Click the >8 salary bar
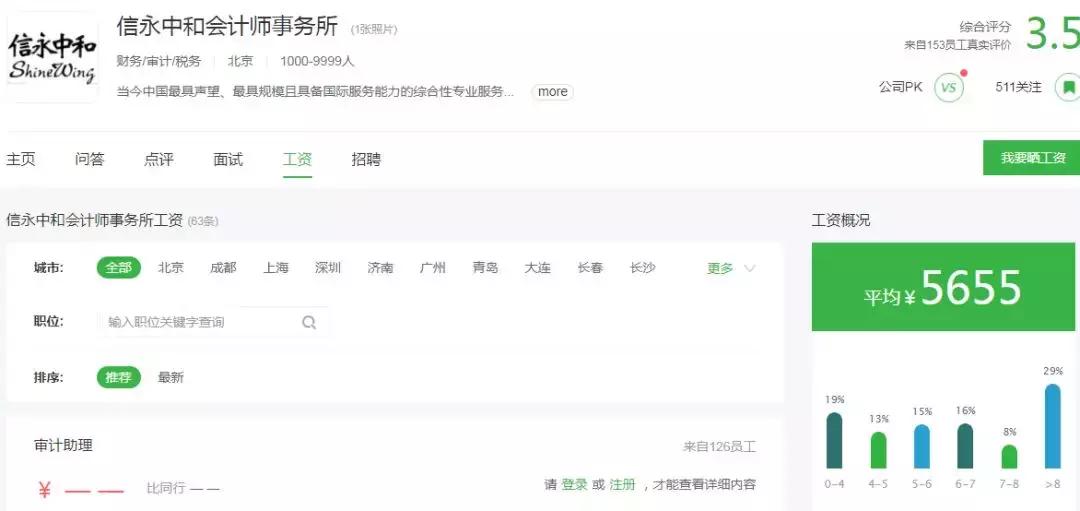Image resolution: width=1080 pixels, height=511 pixels. pos(1052,426)
